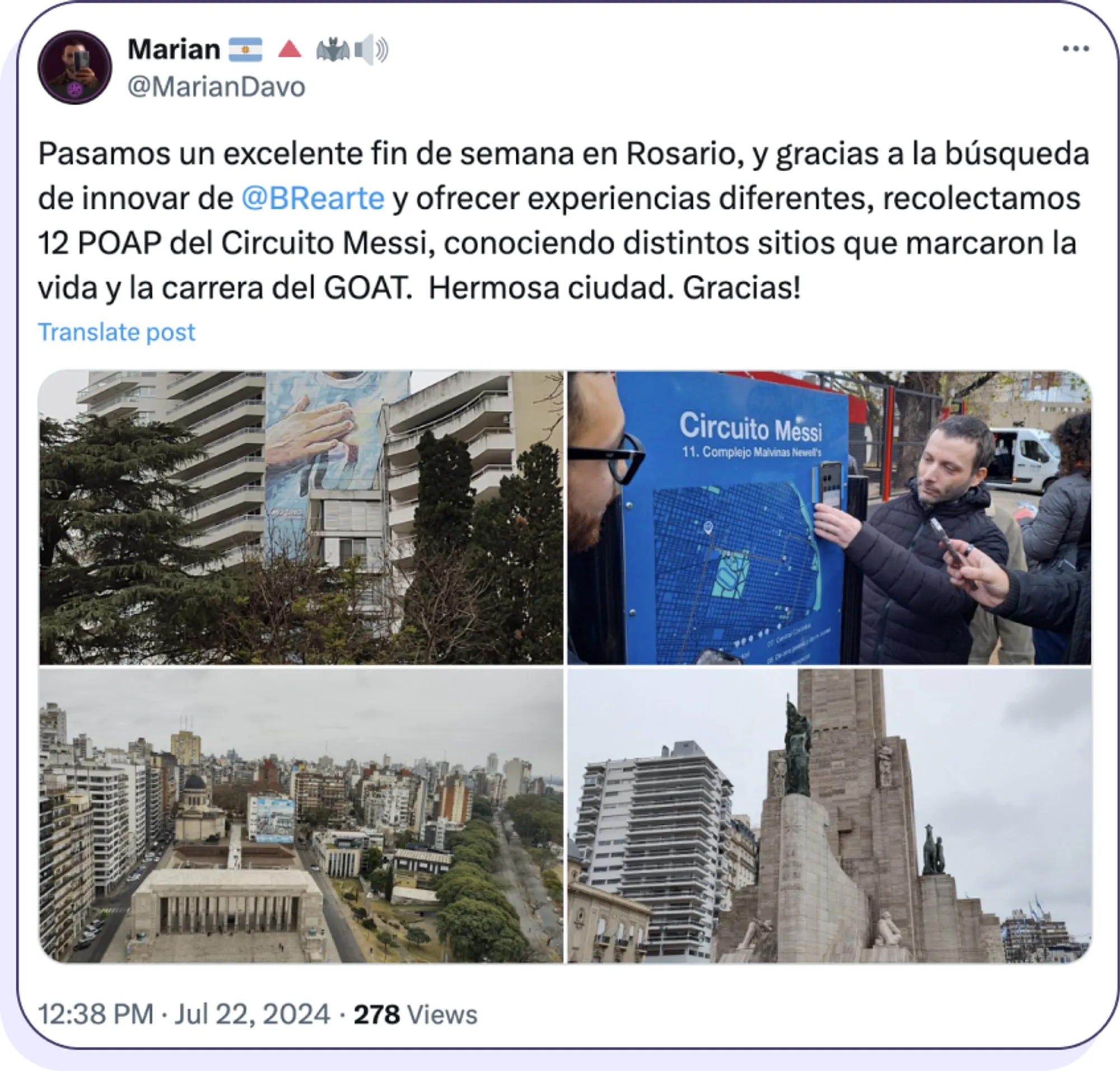Open the aerial city view photo
The image size is (1120, 1071).
click(301, 816)
